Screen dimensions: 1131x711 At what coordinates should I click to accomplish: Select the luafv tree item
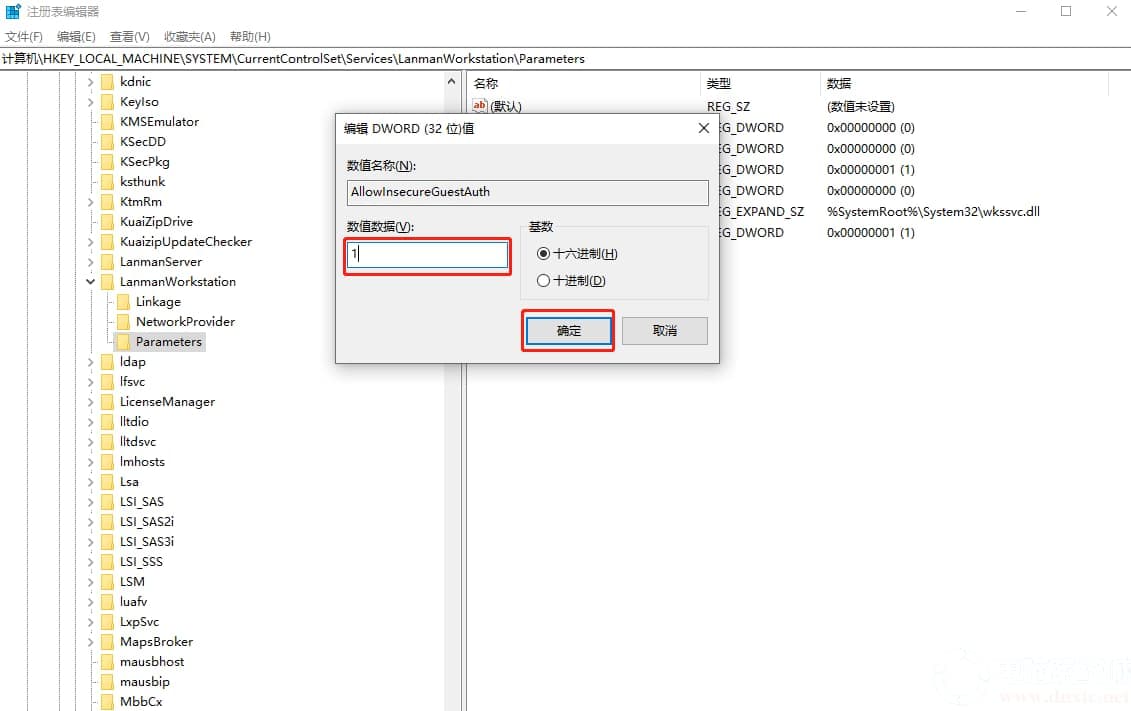(133, 601)
